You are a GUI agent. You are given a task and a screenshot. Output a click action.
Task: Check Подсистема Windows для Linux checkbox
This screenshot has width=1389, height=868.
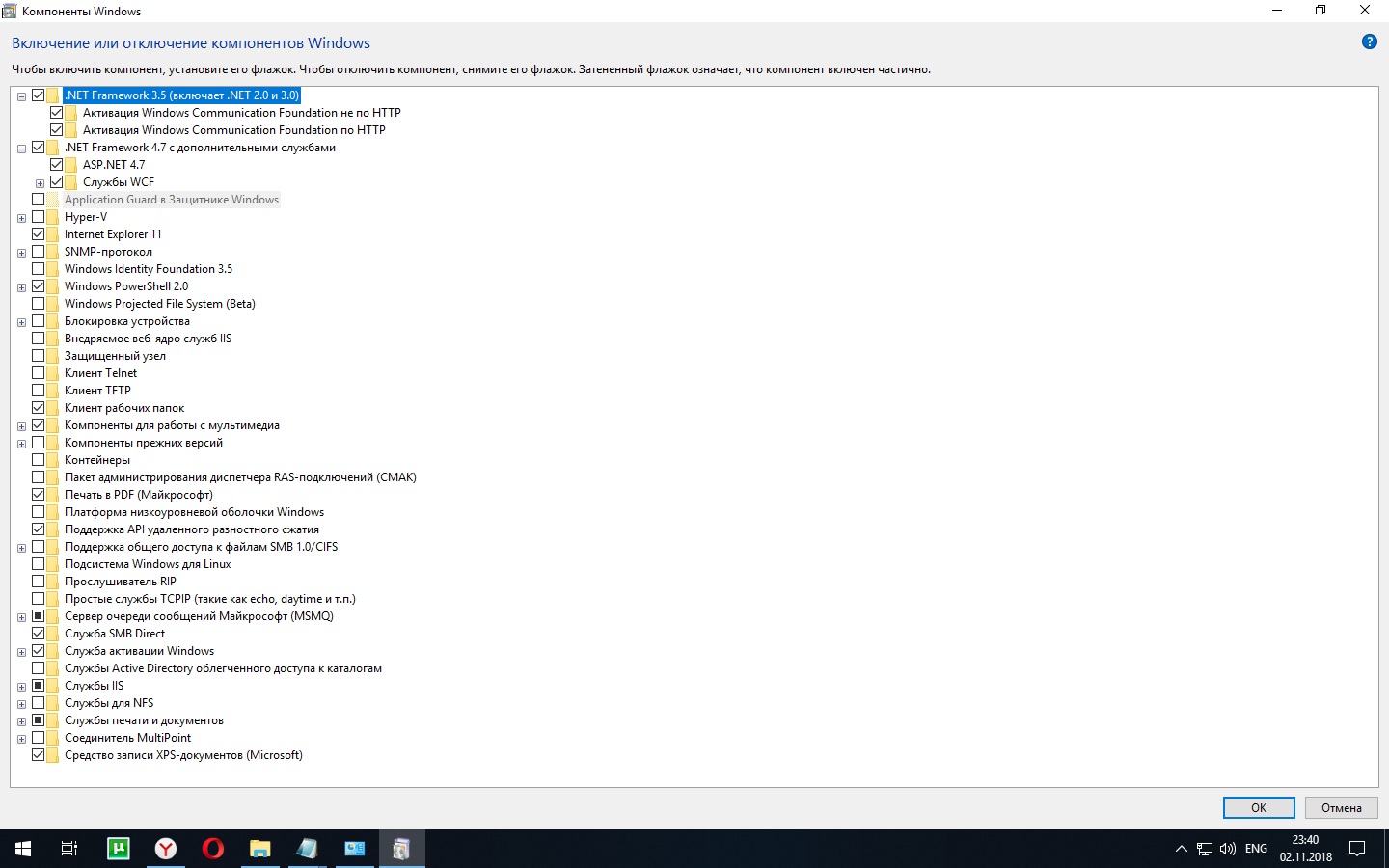(39, 564)
